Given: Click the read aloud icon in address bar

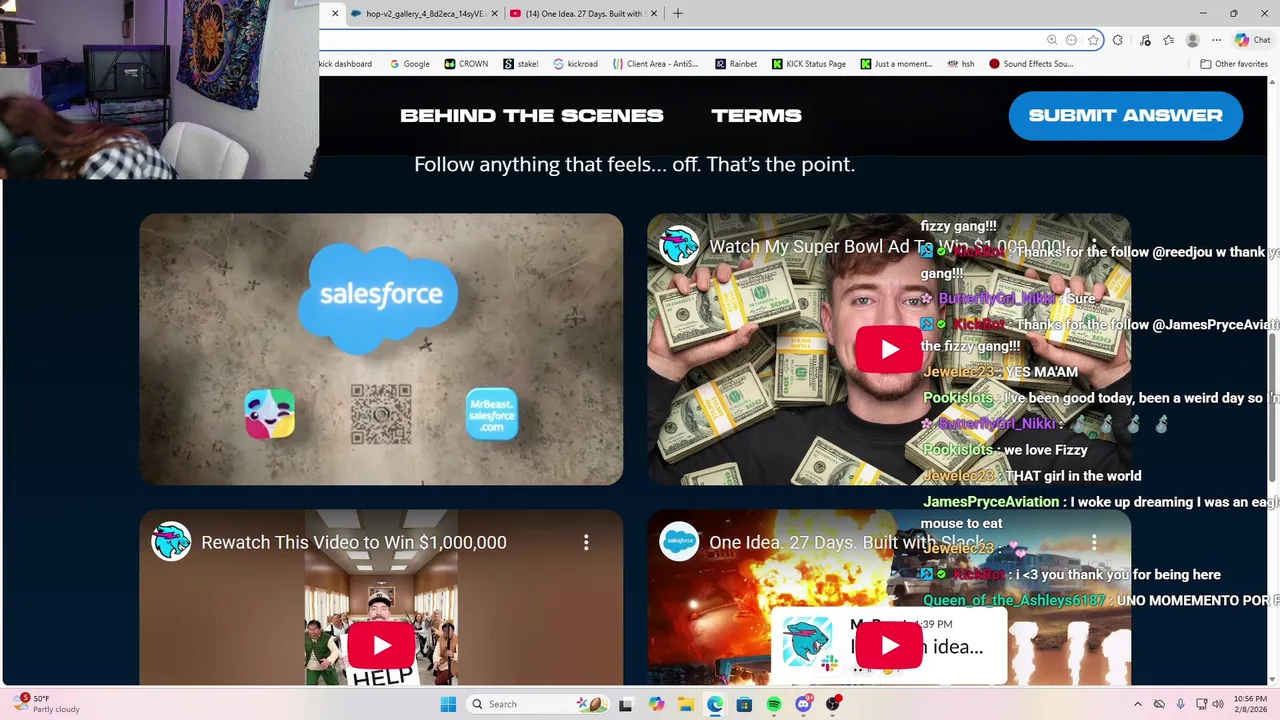Looking at the screenshot, I should point(1072,40).
